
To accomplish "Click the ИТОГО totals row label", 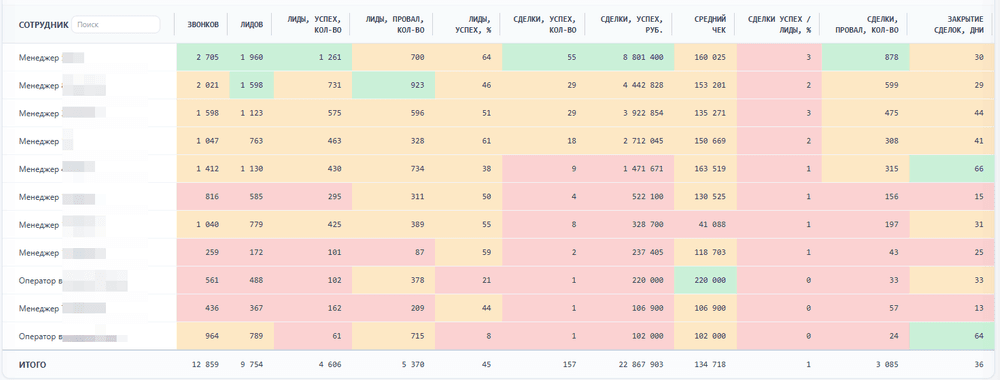I will click(33, 365).
